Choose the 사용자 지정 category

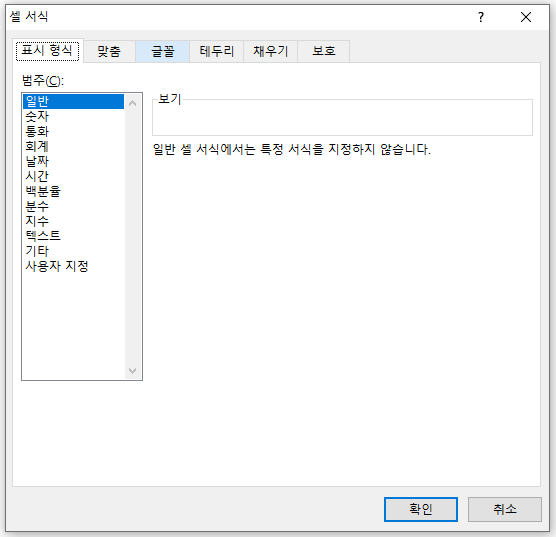[73, 266]
